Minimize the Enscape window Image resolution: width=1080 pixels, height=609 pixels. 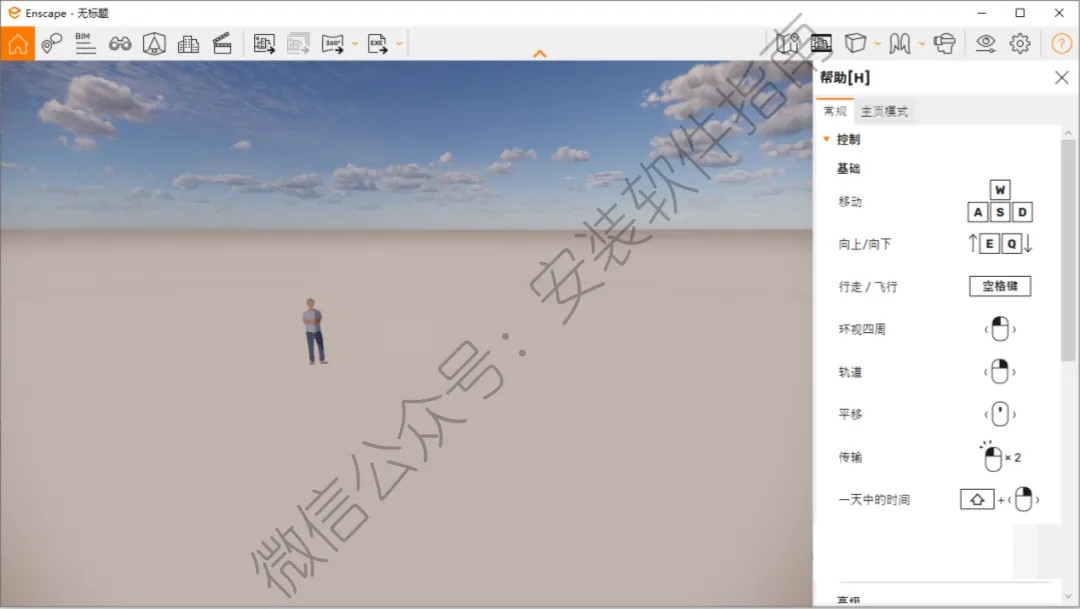[982, 13]
